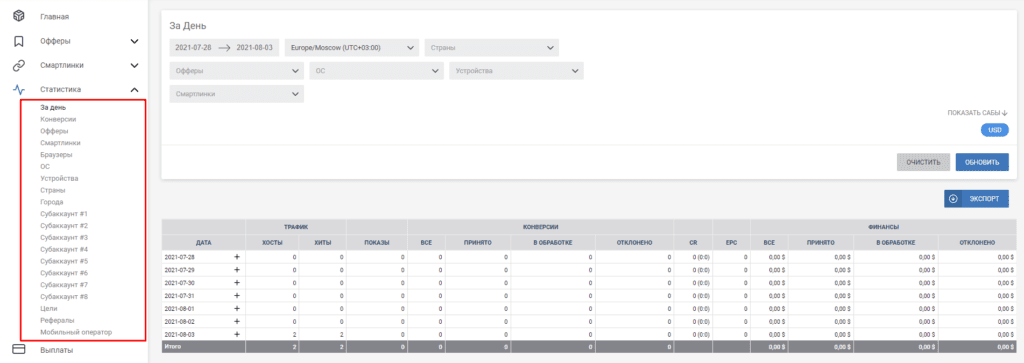Open Города statistics report

pyautogui.click(x=52, y=202)
